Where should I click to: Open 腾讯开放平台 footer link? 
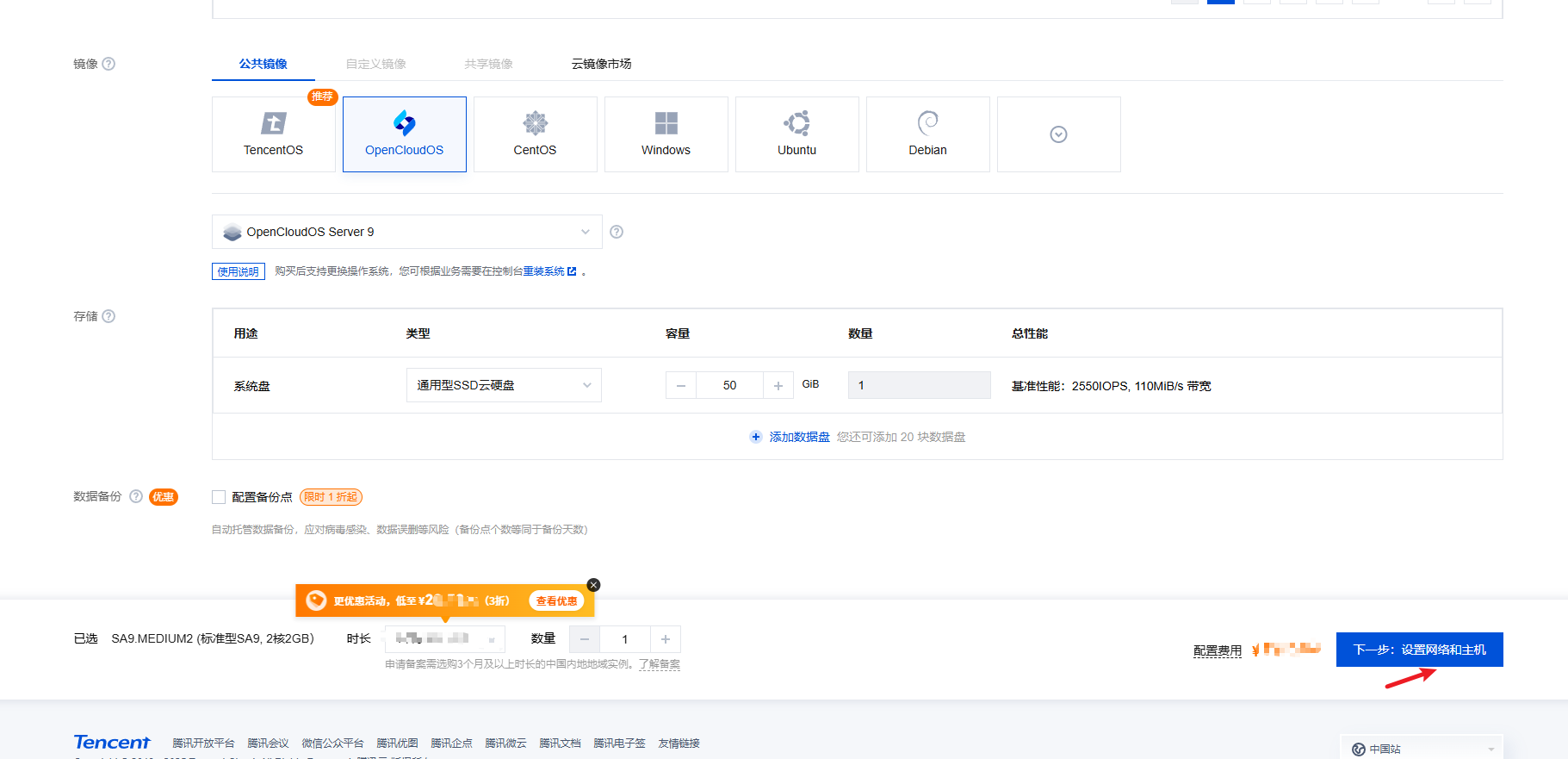tap(203, 743)
